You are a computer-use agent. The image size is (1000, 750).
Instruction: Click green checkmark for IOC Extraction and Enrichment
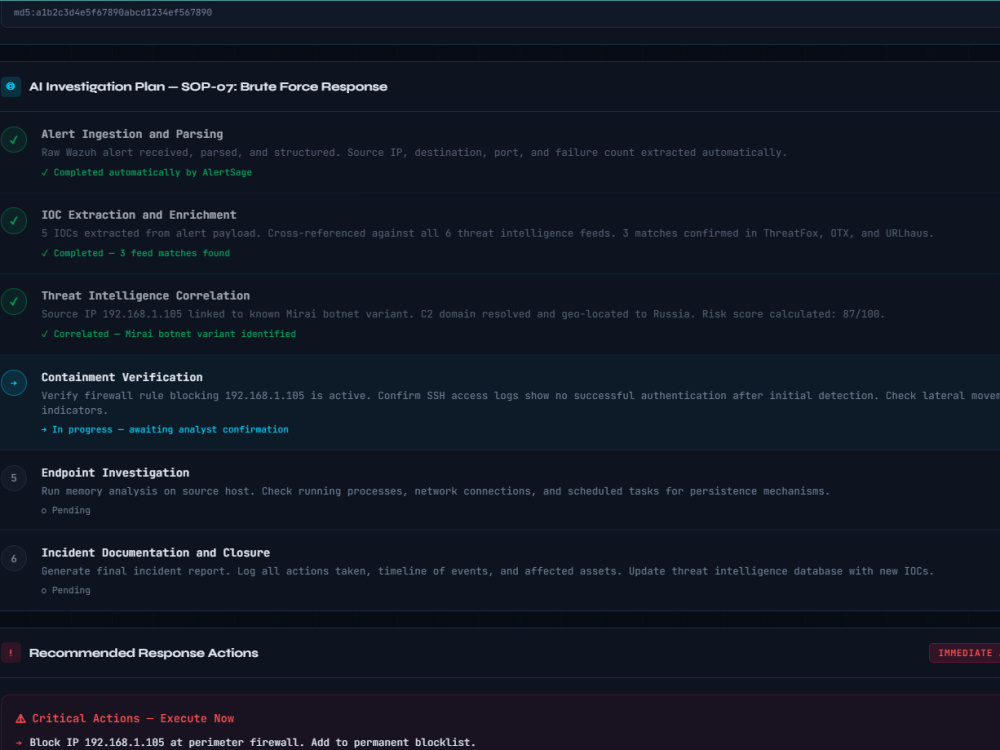(x=14, y=221)
